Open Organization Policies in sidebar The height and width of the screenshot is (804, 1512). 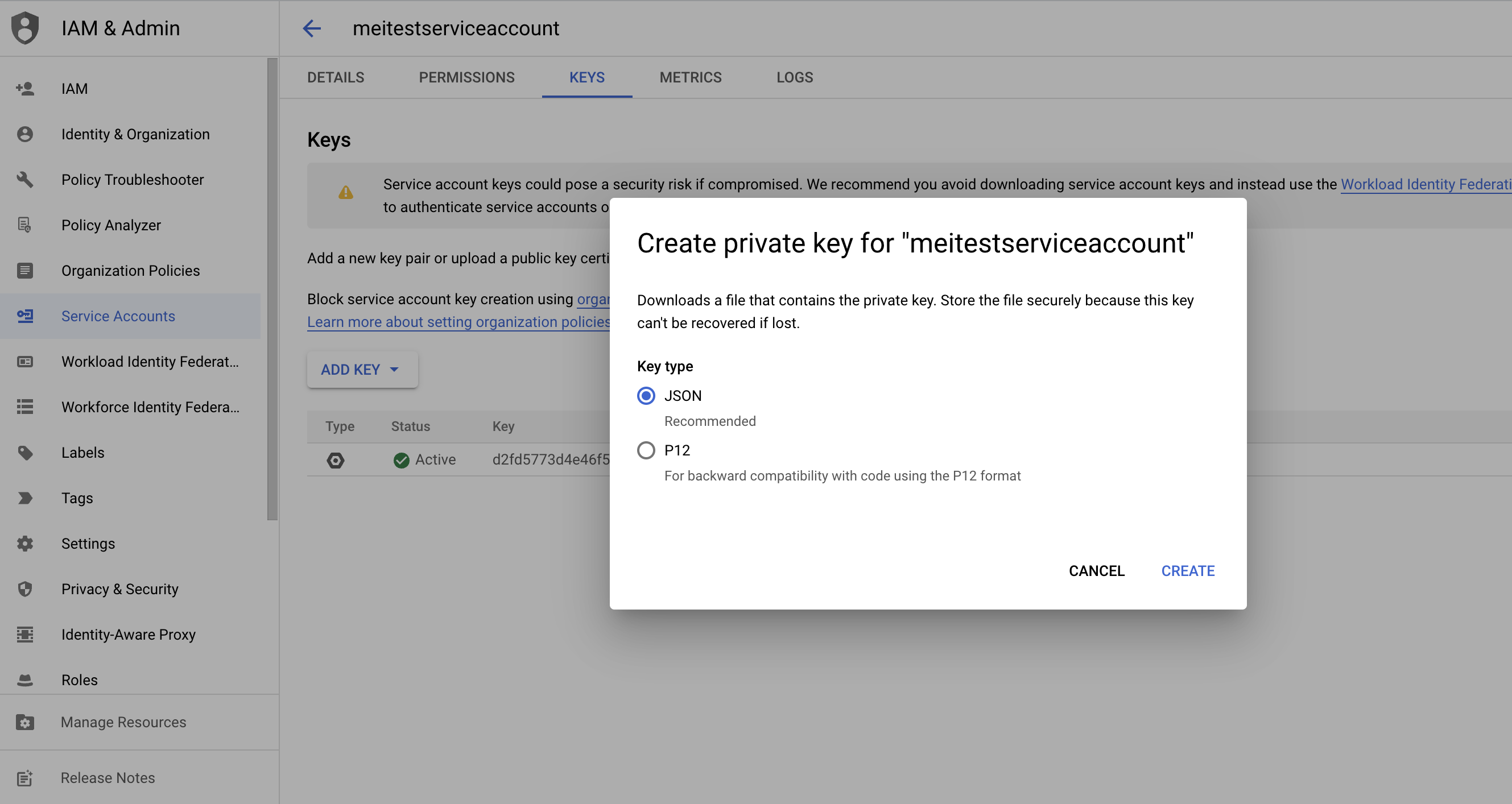pos(130,271)
